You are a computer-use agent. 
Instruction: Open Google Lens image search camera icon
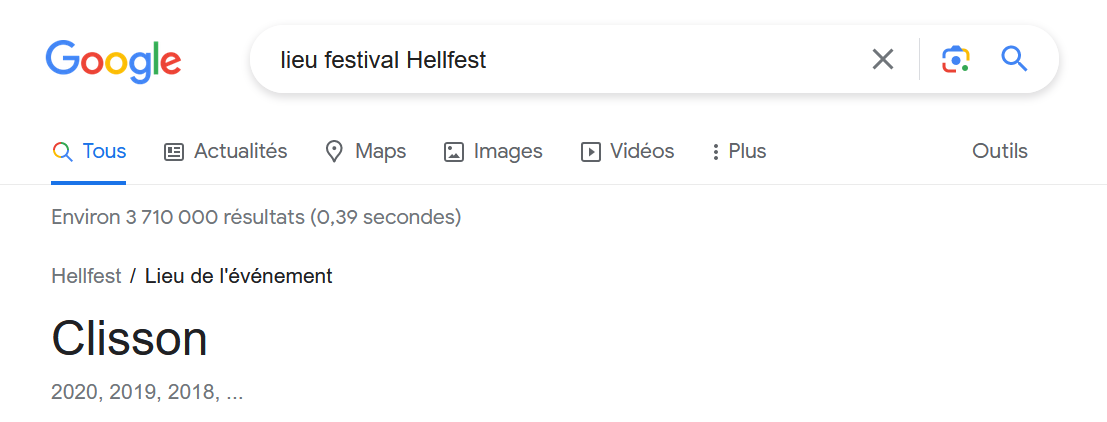(x=955, y=60)
